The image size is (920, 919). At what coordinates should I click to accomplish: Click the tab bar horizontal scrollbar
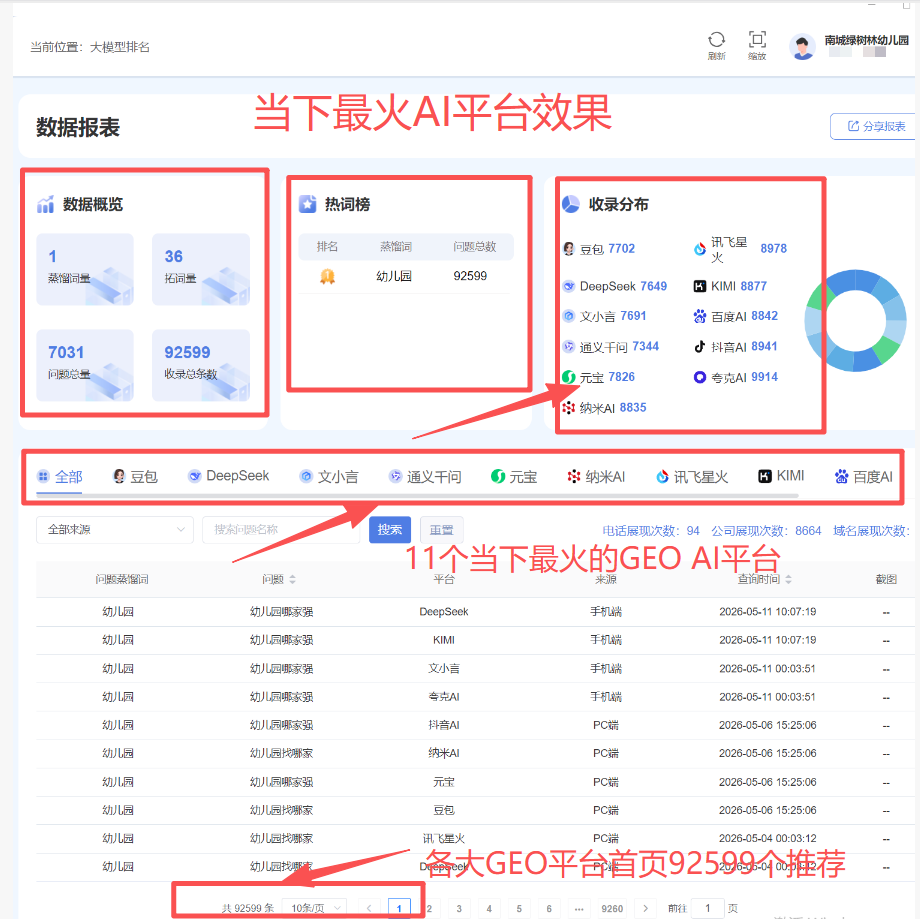click(417, 496)
